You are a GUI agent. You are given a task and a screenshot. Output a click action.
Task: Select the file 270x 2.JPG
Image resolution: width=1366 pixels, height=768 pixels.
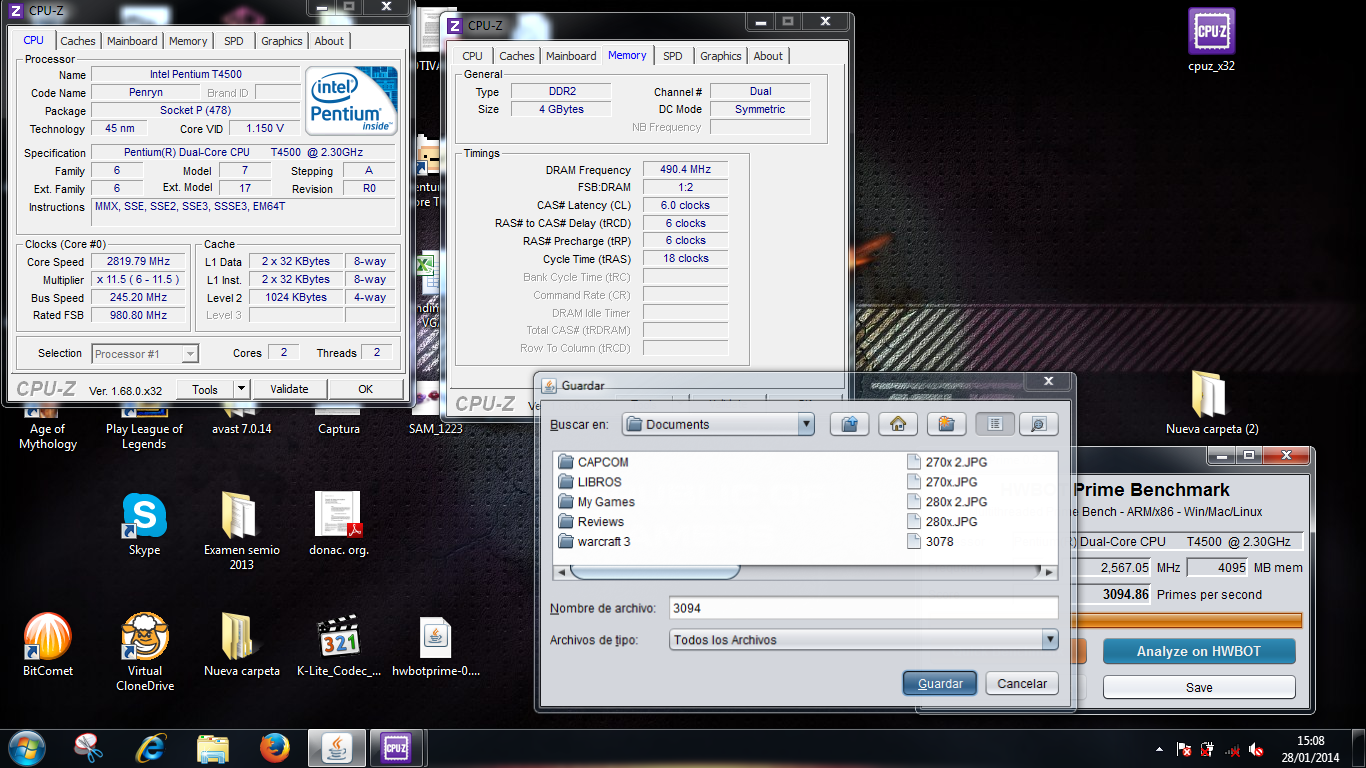point(947,462)
